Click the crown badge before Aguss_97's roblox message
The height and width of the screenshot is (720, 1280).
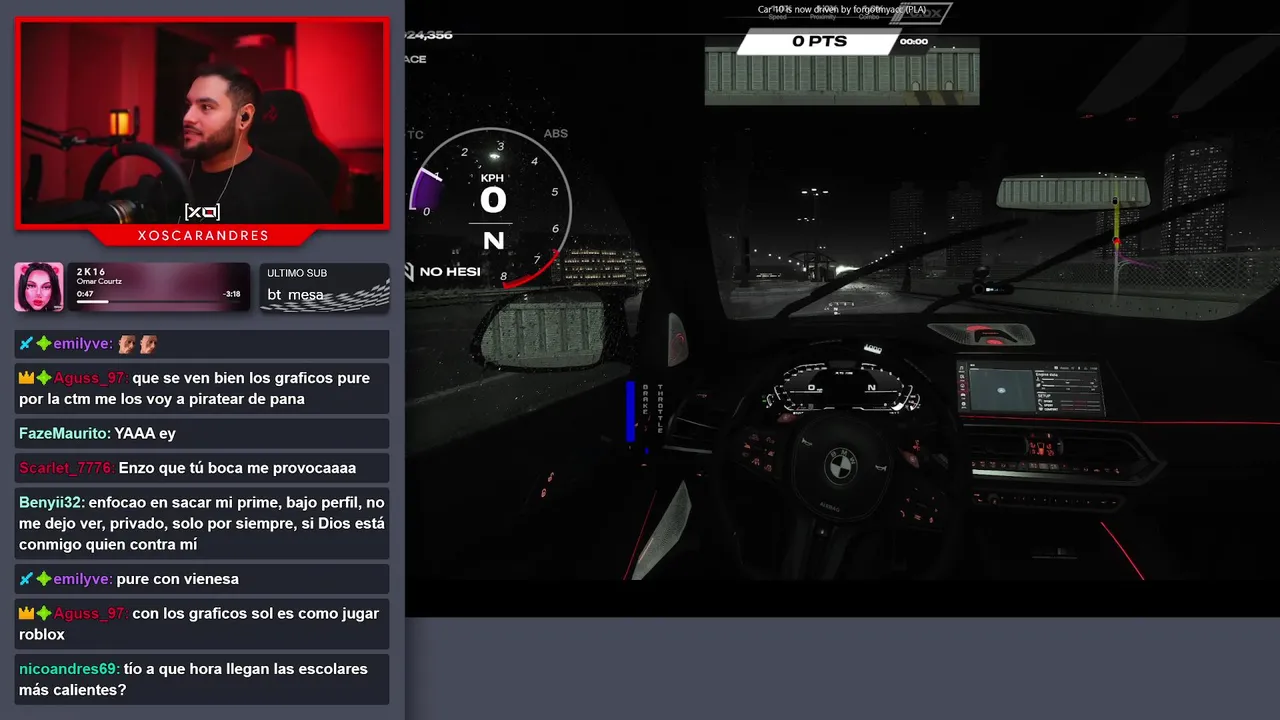point(27,613)
